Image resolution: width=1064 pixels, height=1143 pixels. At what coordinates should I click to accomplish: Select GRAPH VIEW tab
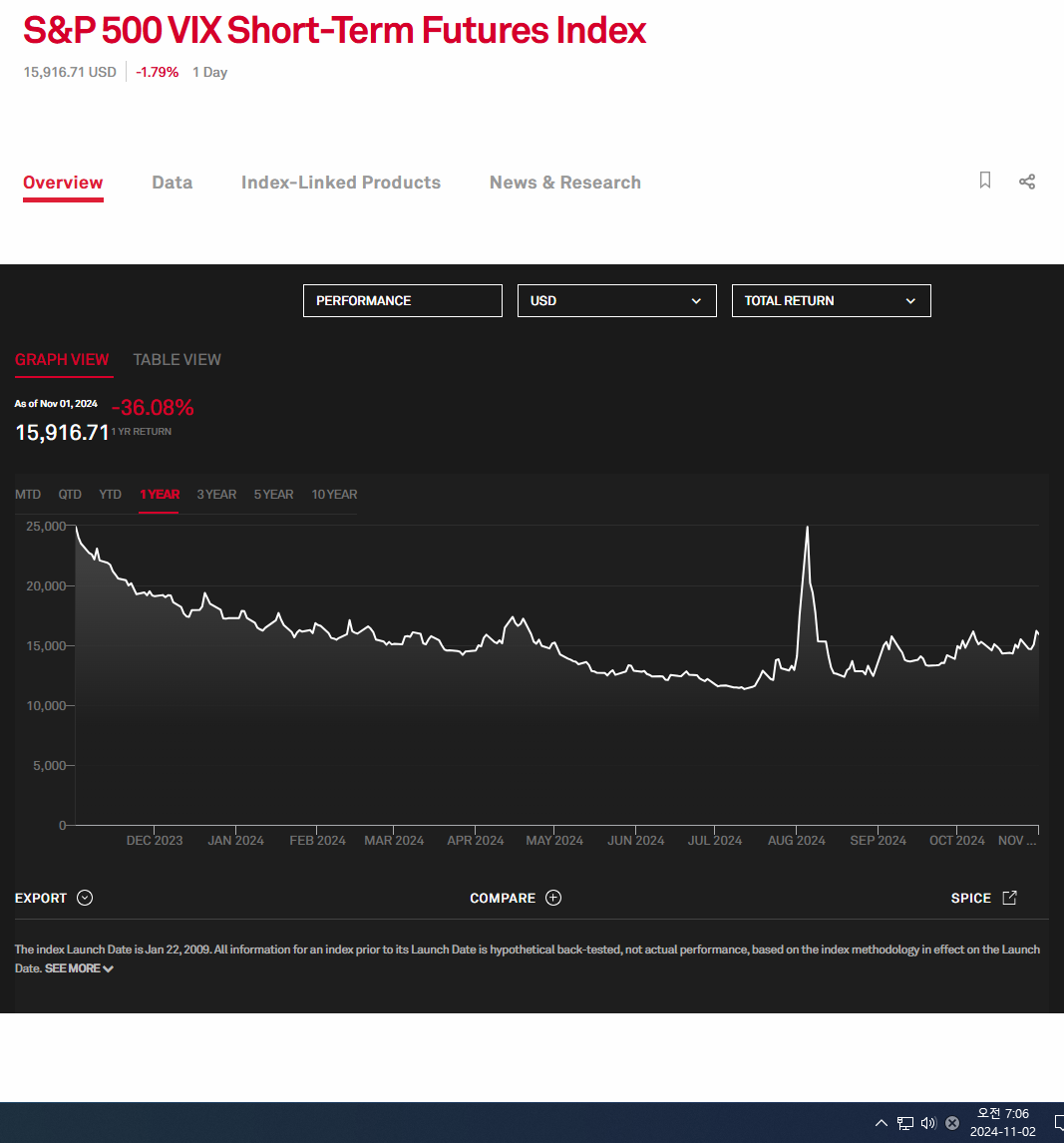click(x=62, y=359)
